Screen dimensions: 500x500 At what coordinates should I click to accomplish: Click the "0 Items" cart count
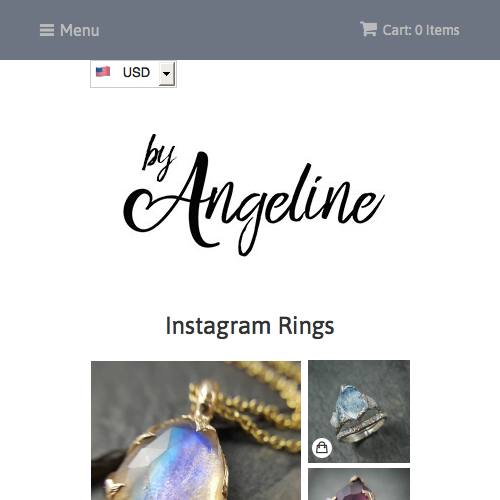[x=437, y=30]
